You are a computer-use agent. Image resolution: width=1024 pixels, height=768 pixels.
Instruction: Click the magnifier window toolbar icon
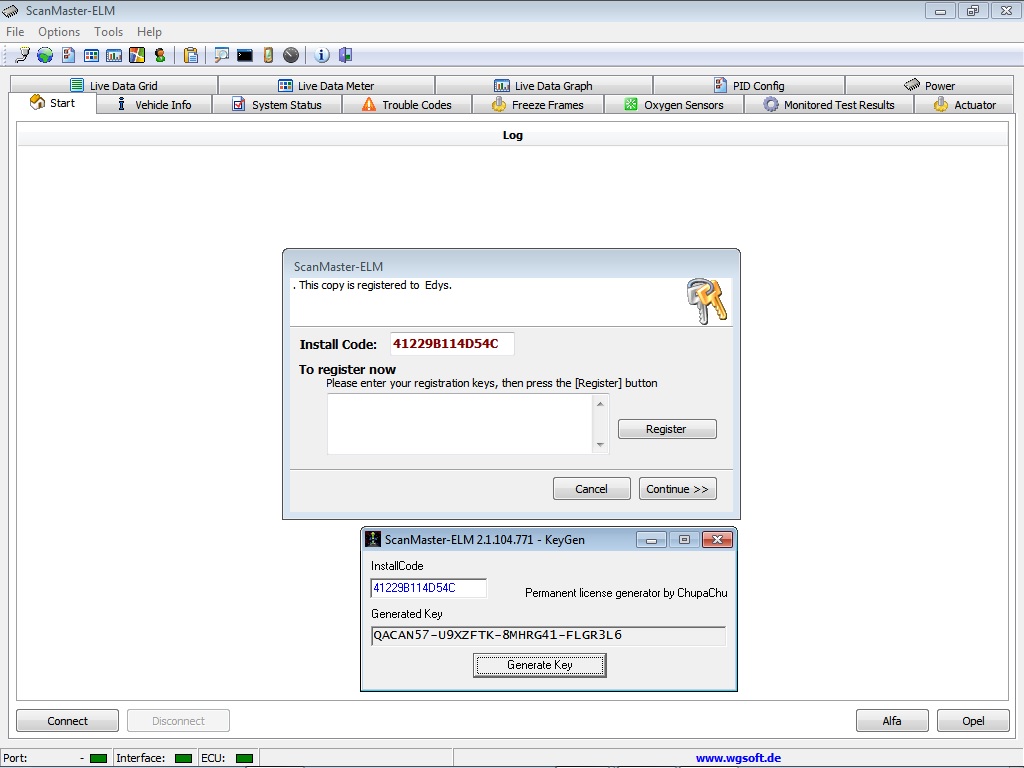pos(221,56)
